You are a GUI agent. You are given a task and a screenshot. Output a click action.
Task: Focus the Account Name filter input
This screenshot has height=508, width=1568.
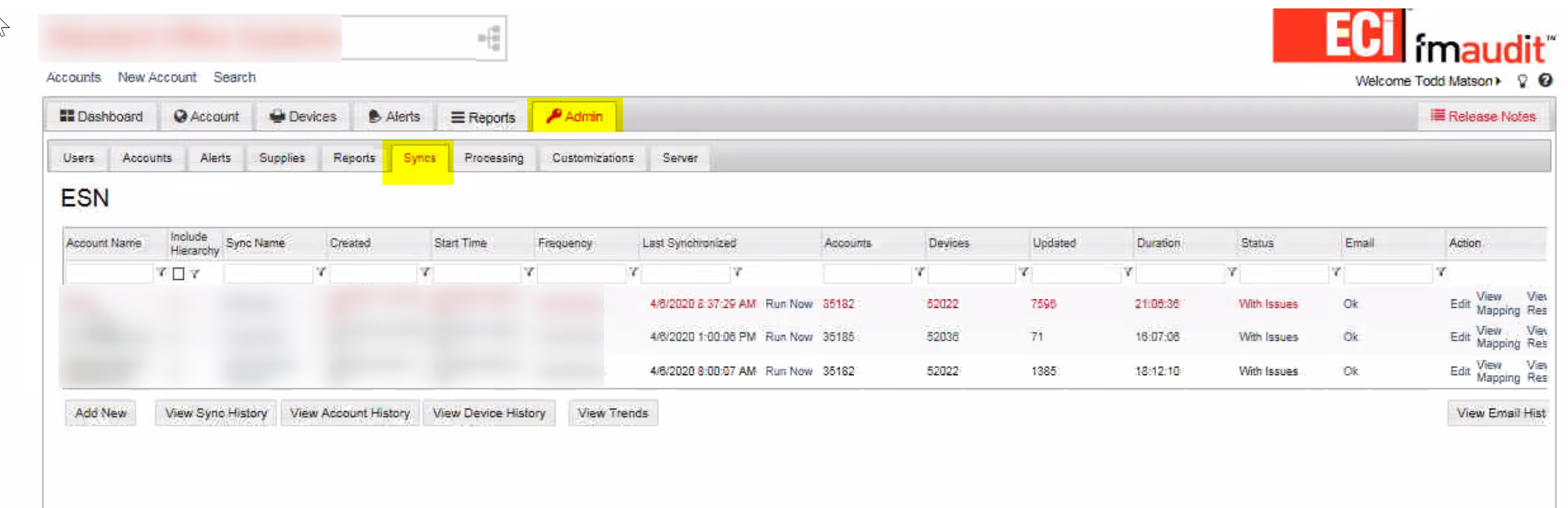[109, 273]
